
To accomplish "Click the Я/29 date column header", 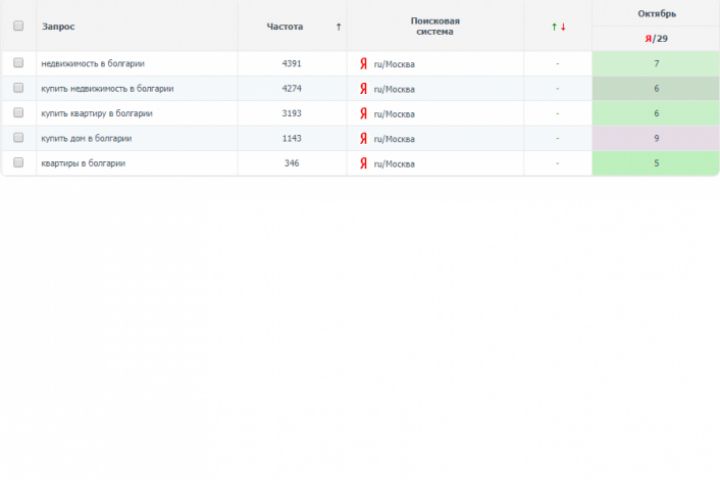I will pos(656,38).
